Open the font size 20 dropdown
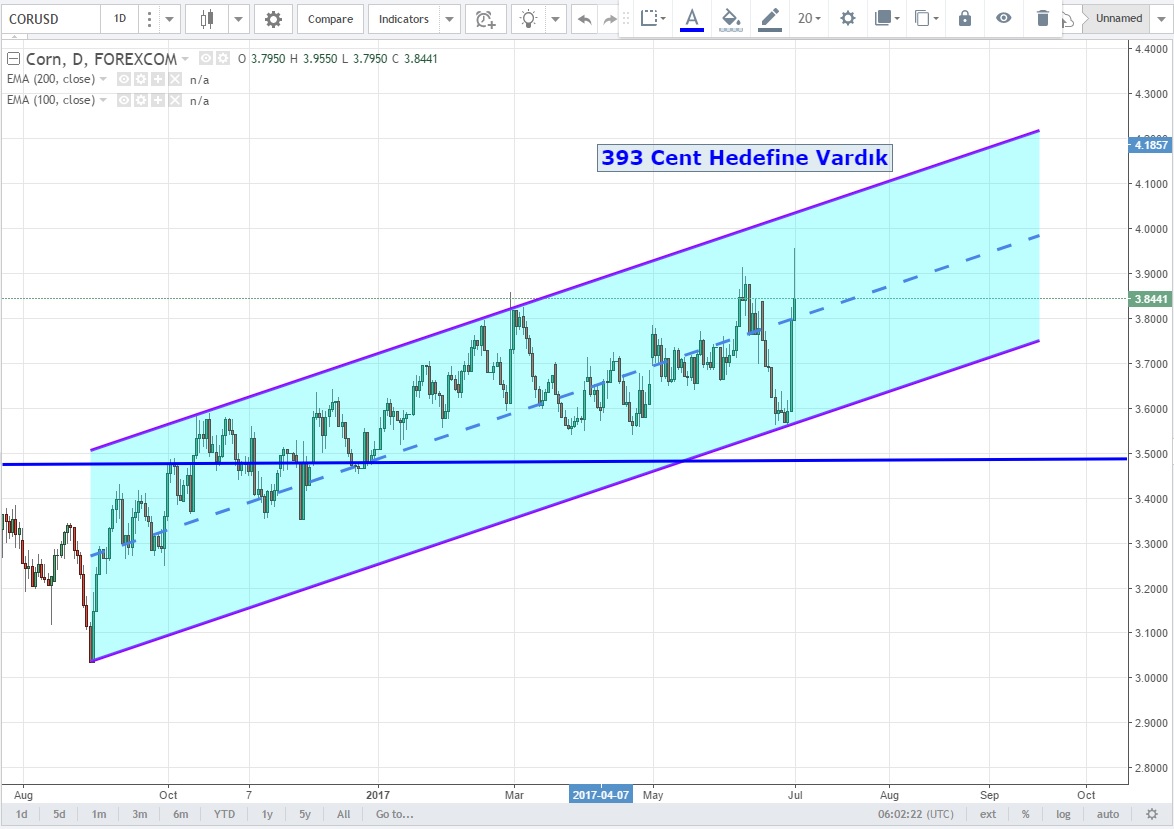 click(808, 18)
